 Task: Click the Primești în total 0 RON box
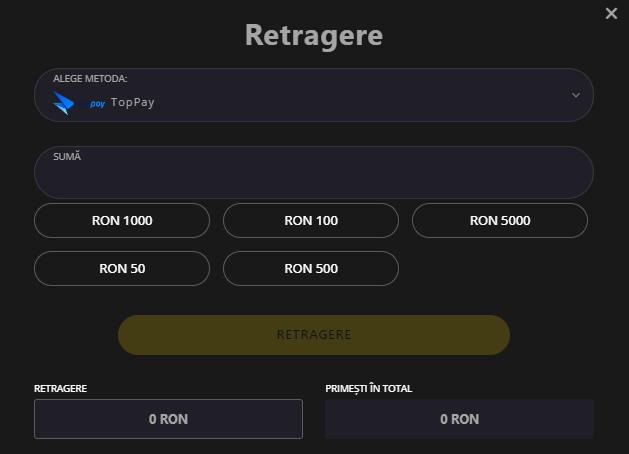pyautogui.click(x=459, y=419)
